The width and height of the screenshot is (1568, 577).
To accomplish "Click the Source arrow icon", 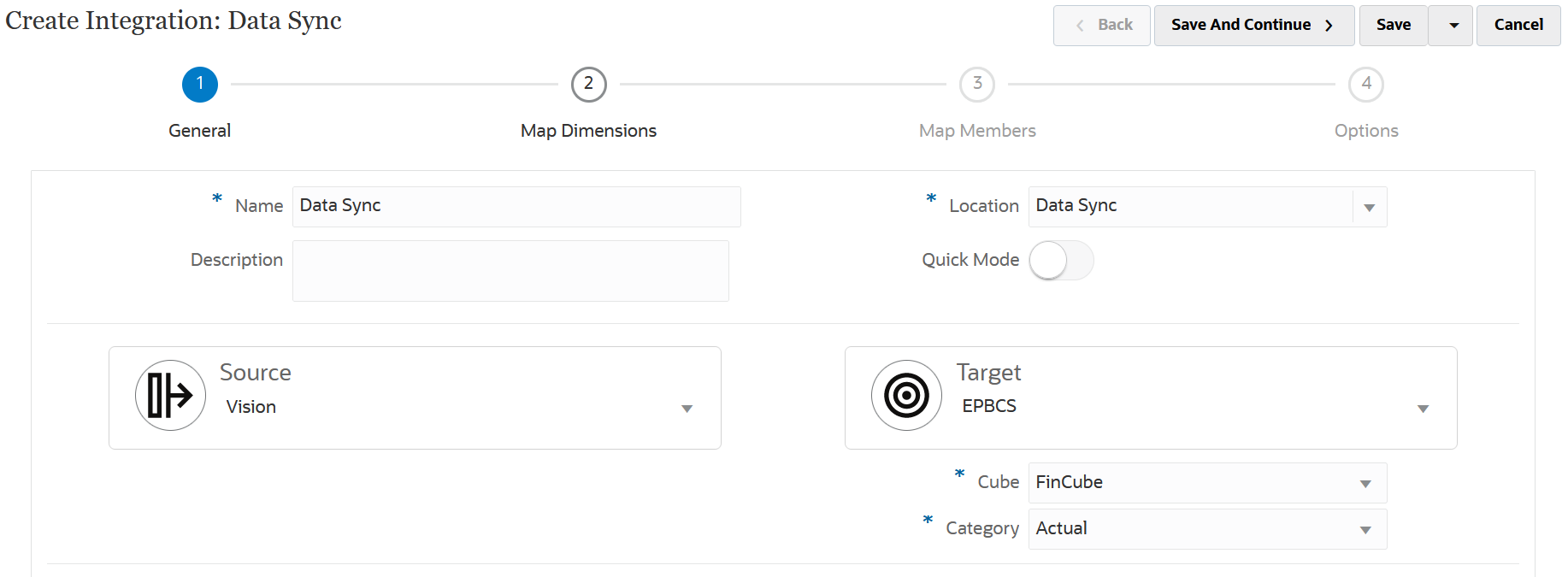I will [170, 395].
